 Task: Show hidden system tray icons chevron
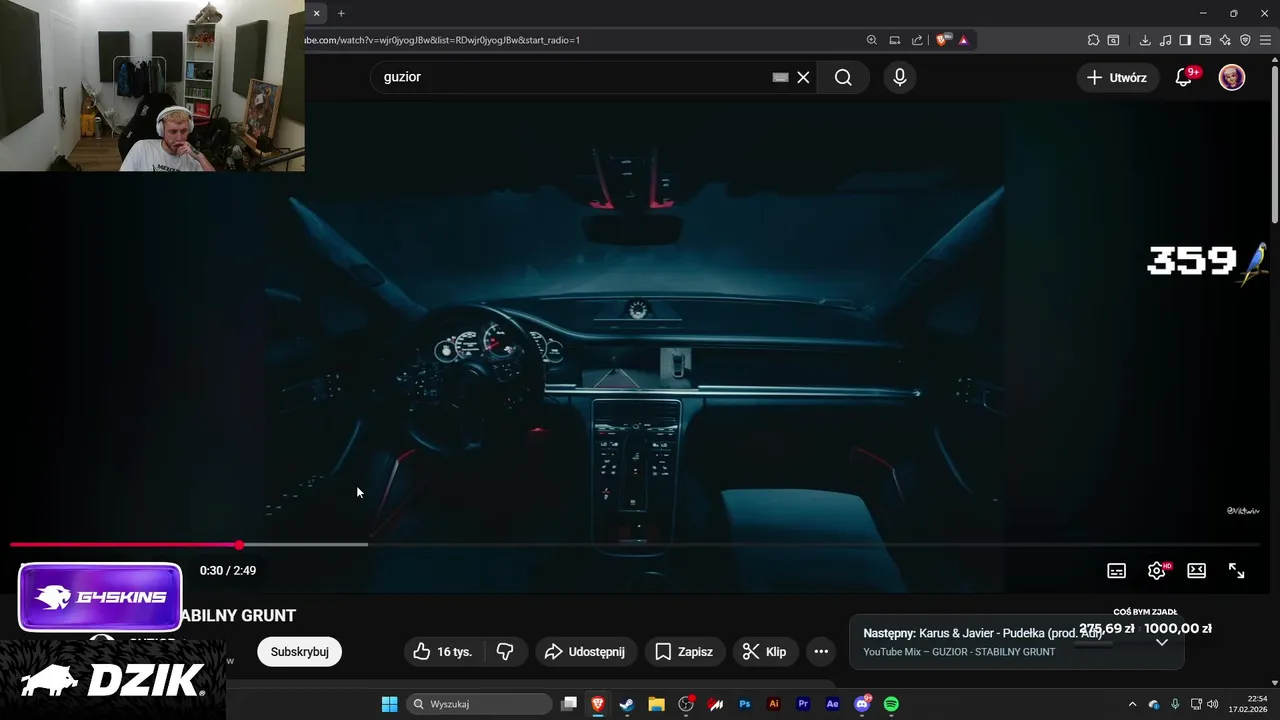[x=1132, y=704]
